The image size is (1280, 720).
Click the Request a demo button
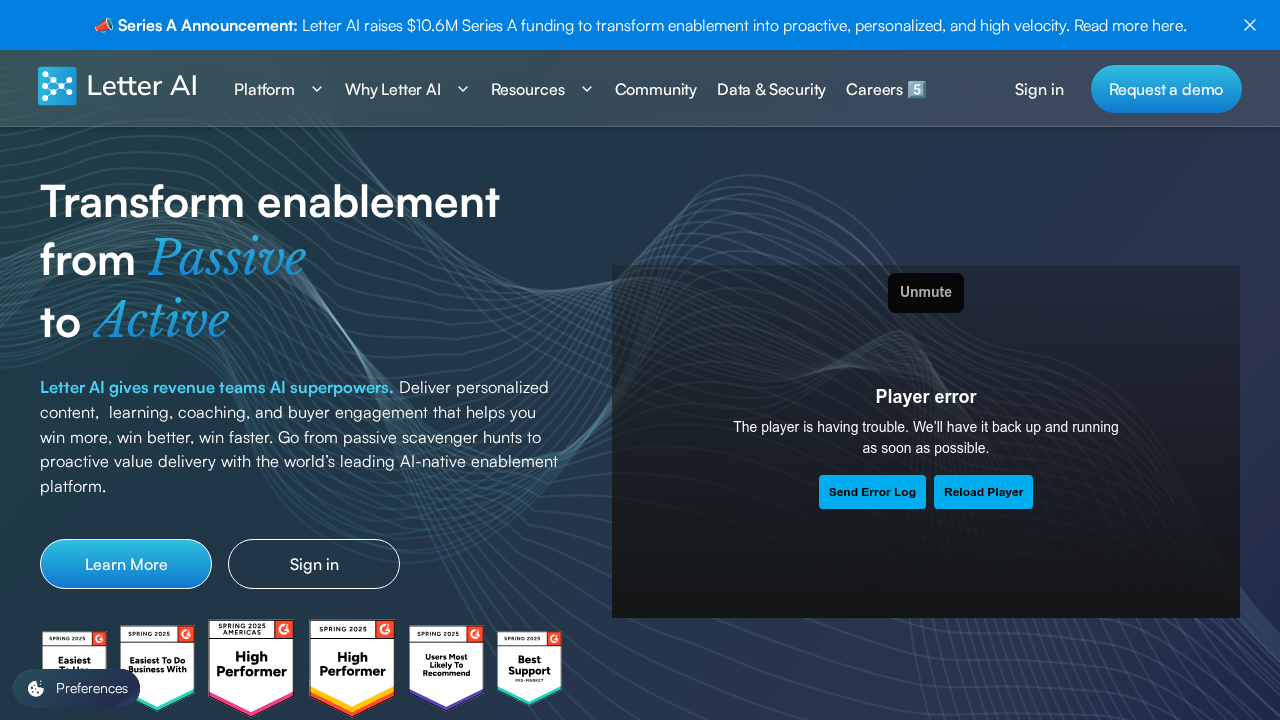1165,89
